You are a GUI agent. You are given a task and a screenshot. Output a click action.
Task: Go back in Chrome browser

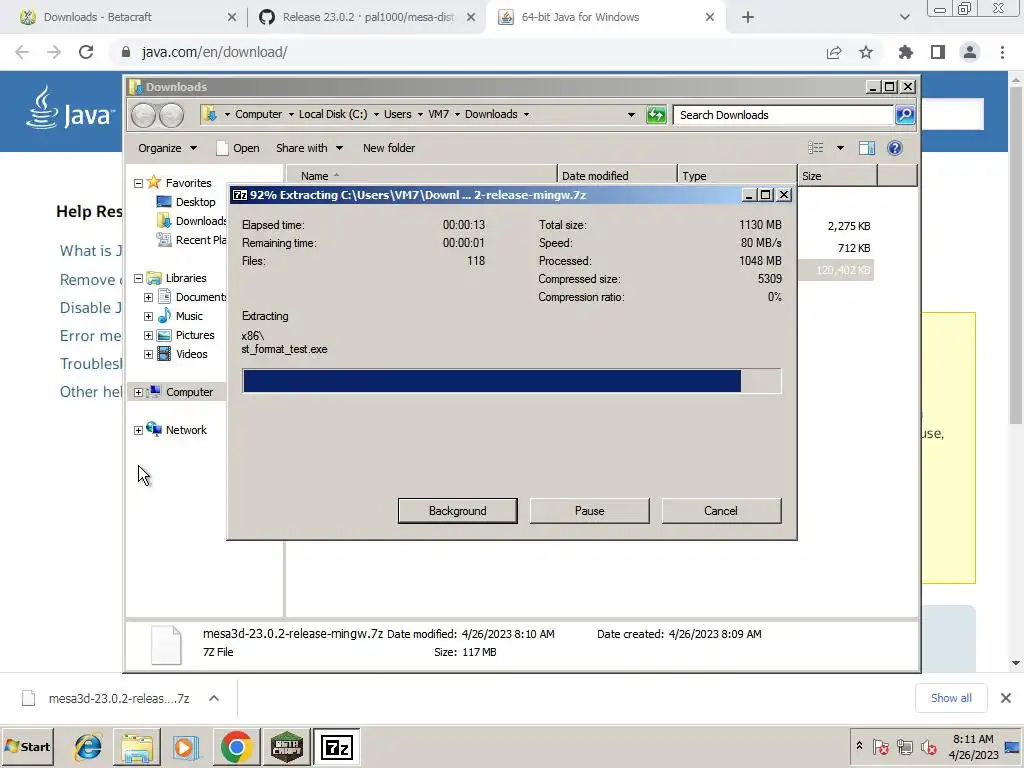(x=22, y=52)
